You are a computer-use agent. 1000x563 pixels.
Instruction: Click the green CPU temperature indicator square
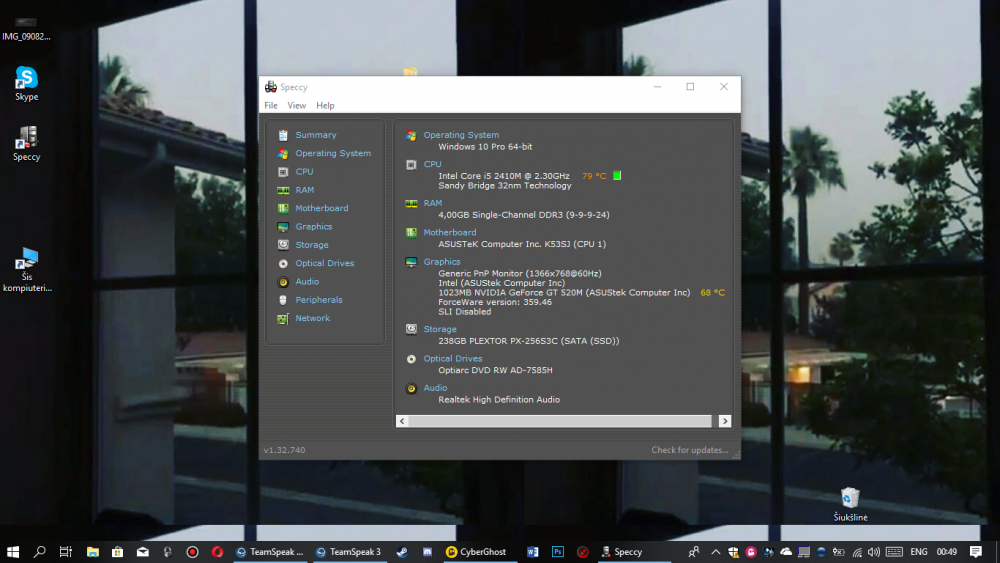click(617, 175)
